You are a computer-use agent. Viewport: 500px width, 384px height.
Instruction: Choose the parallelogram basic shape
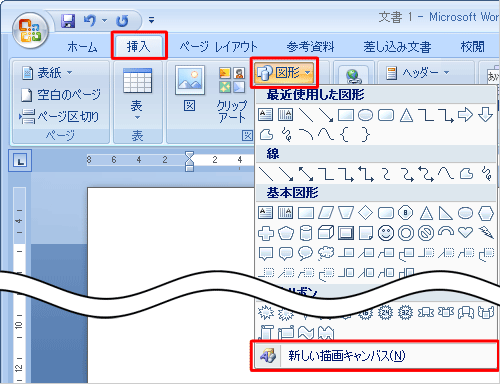click(x=326, y=213)
